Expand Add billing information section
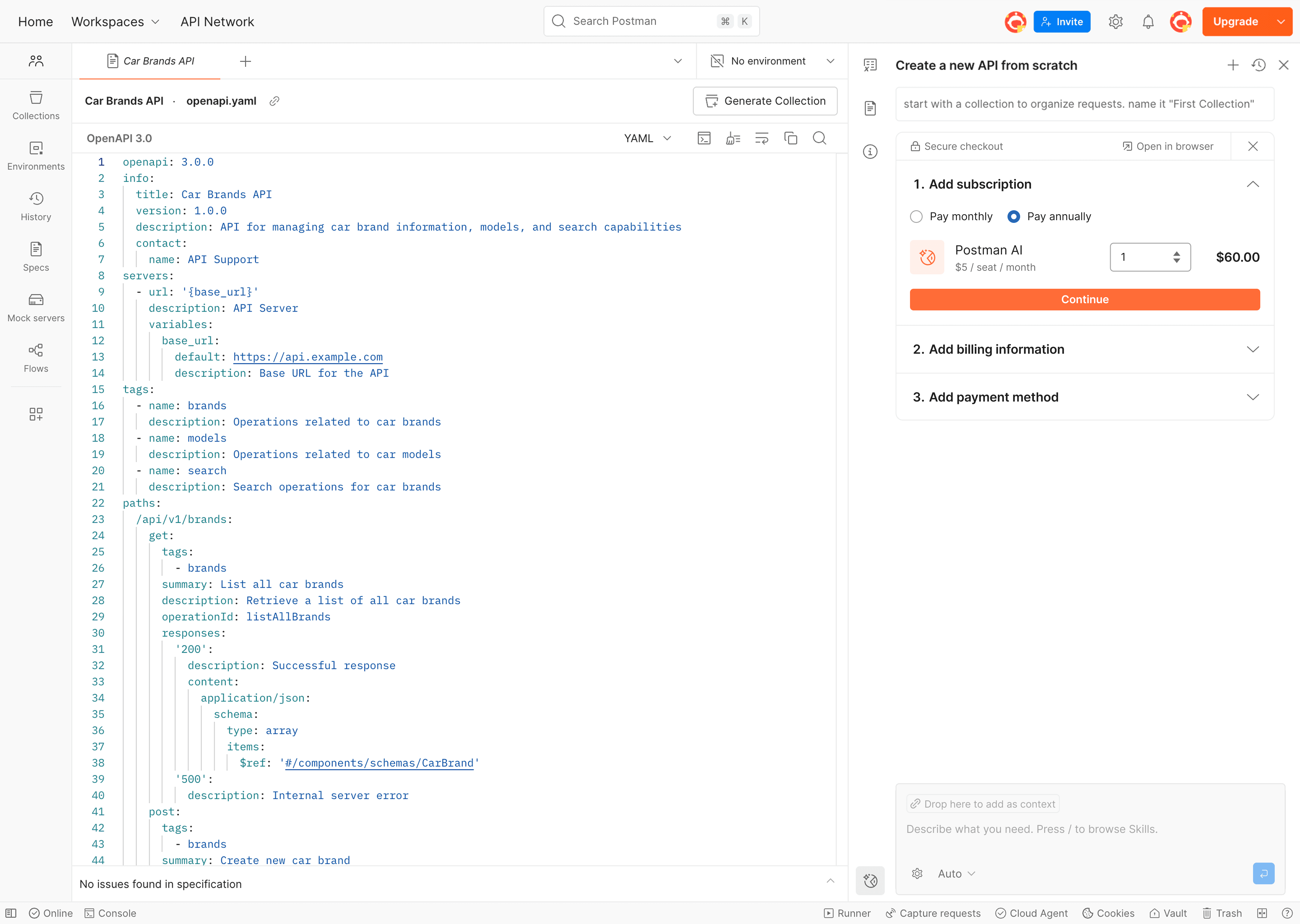1300x924 pixels. pyautogui.click(x=1084, y=349)
